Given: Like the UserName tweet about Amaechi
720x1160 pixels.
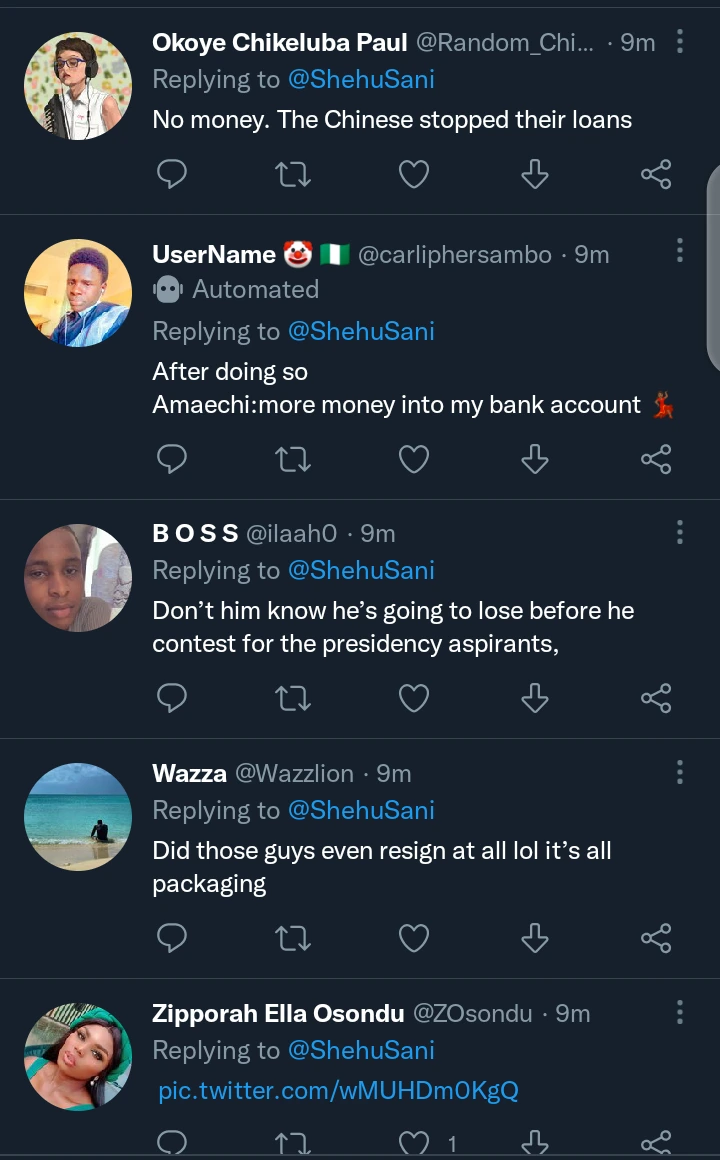Looking at the screenshot, I should 414,460.
